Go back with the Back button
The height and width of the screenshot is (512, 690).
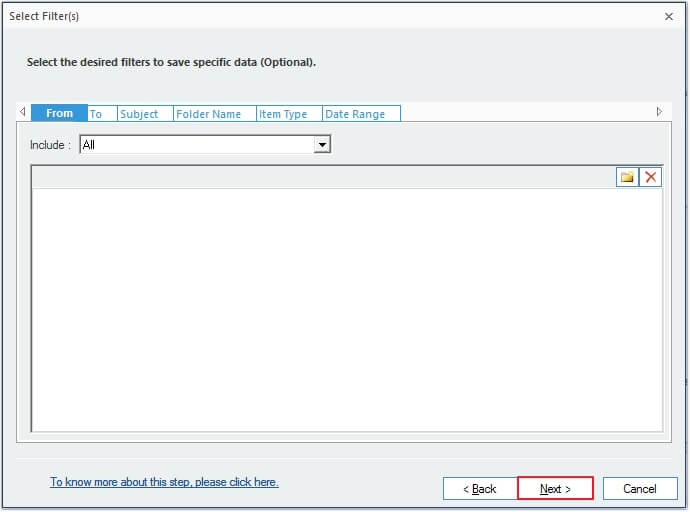coord(480,489)
